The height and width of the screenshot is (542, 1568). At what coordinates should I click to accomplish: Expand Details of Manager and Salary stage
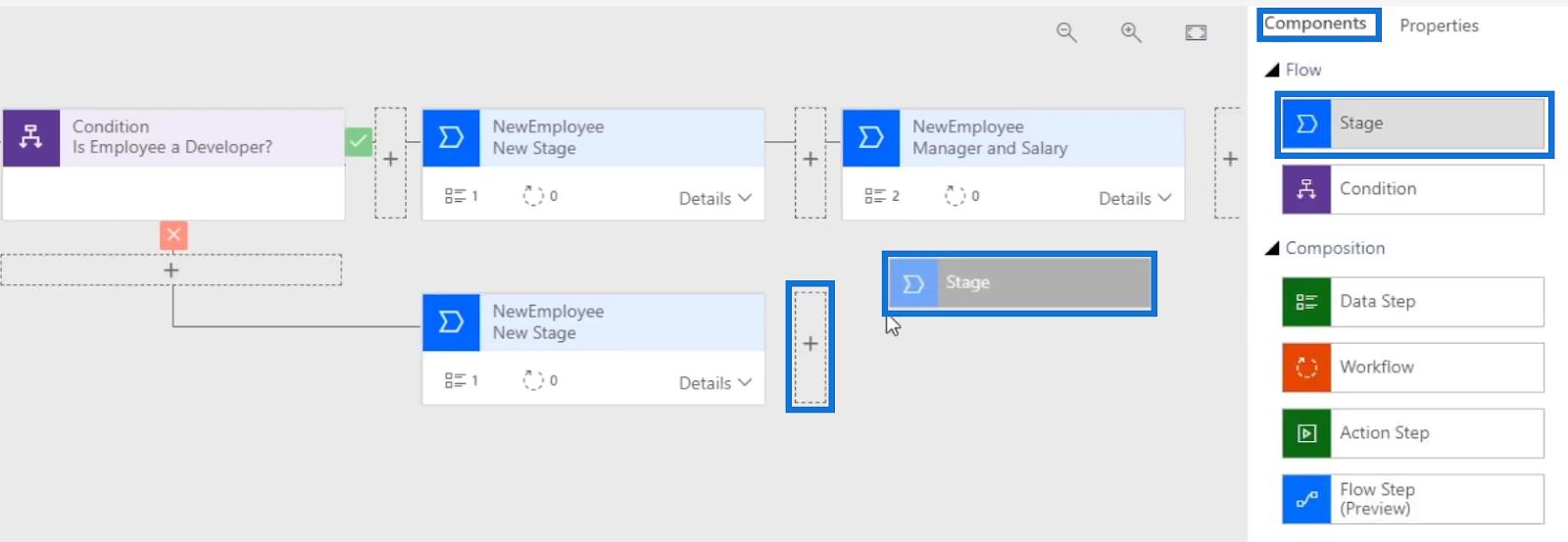[x=1135, y=198]
